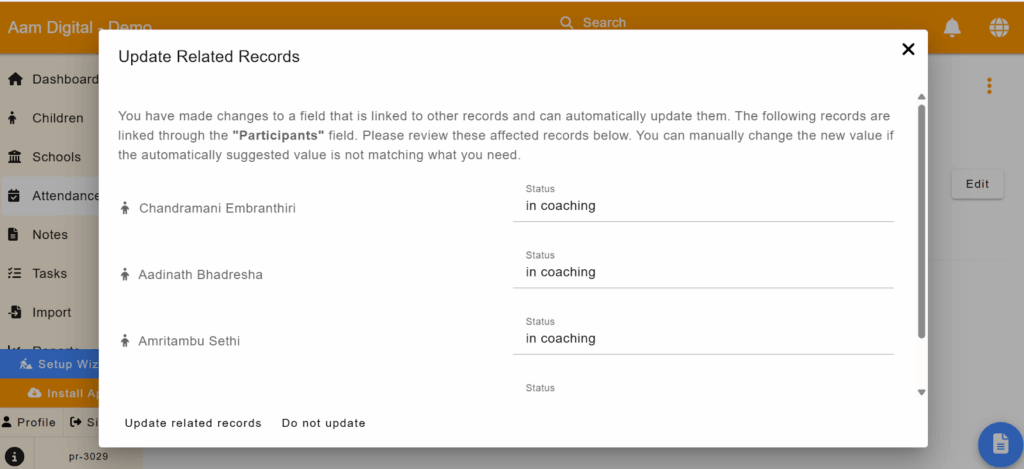Click pr-3029 version label

88,457
